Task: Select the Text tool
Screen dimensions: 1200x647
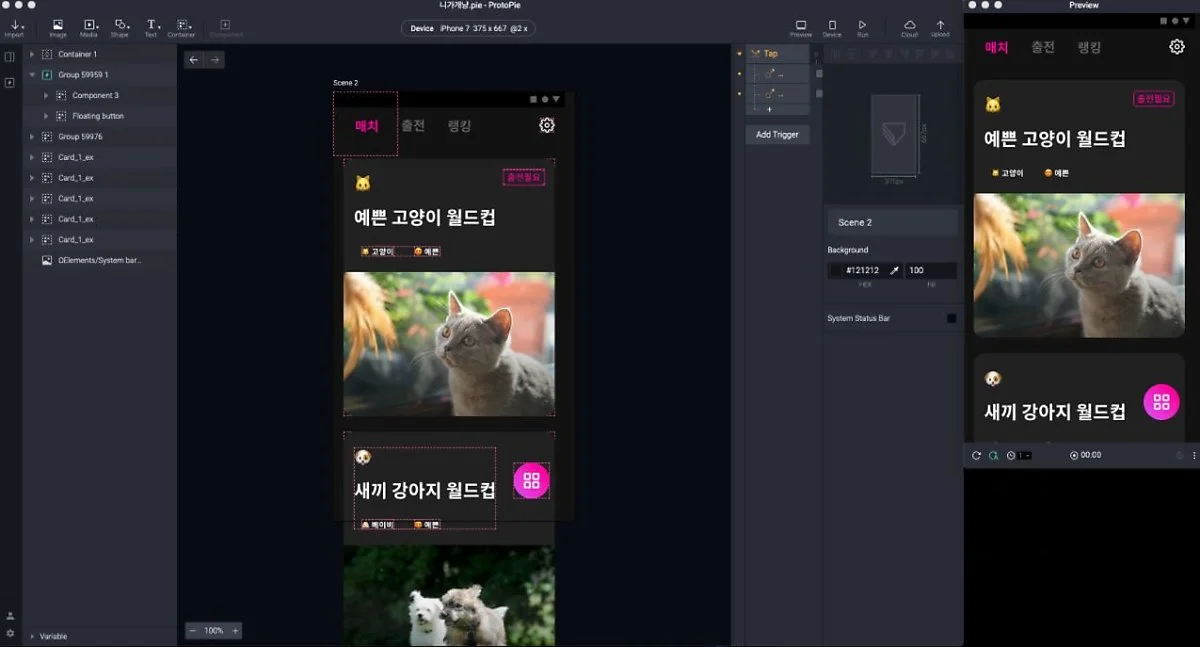Action: tap(151, 27)
